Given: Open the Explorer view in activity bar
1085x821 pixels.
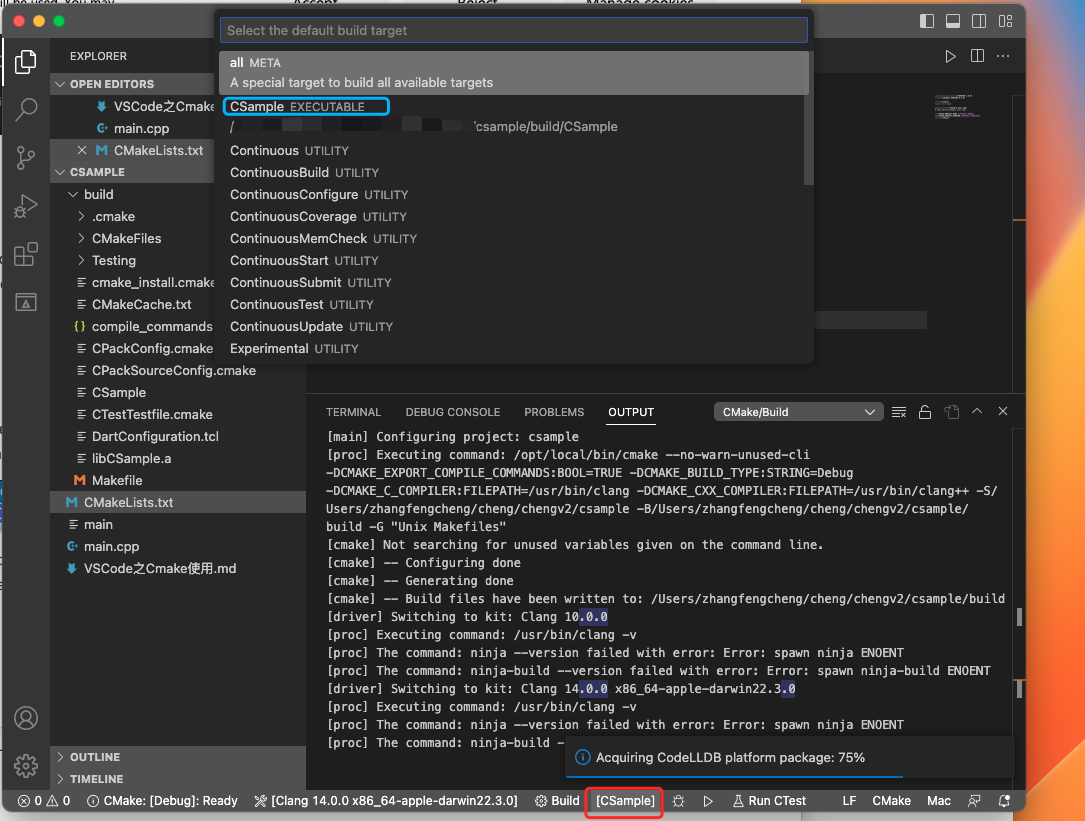Looking at the screenshot, I should 26,62.
